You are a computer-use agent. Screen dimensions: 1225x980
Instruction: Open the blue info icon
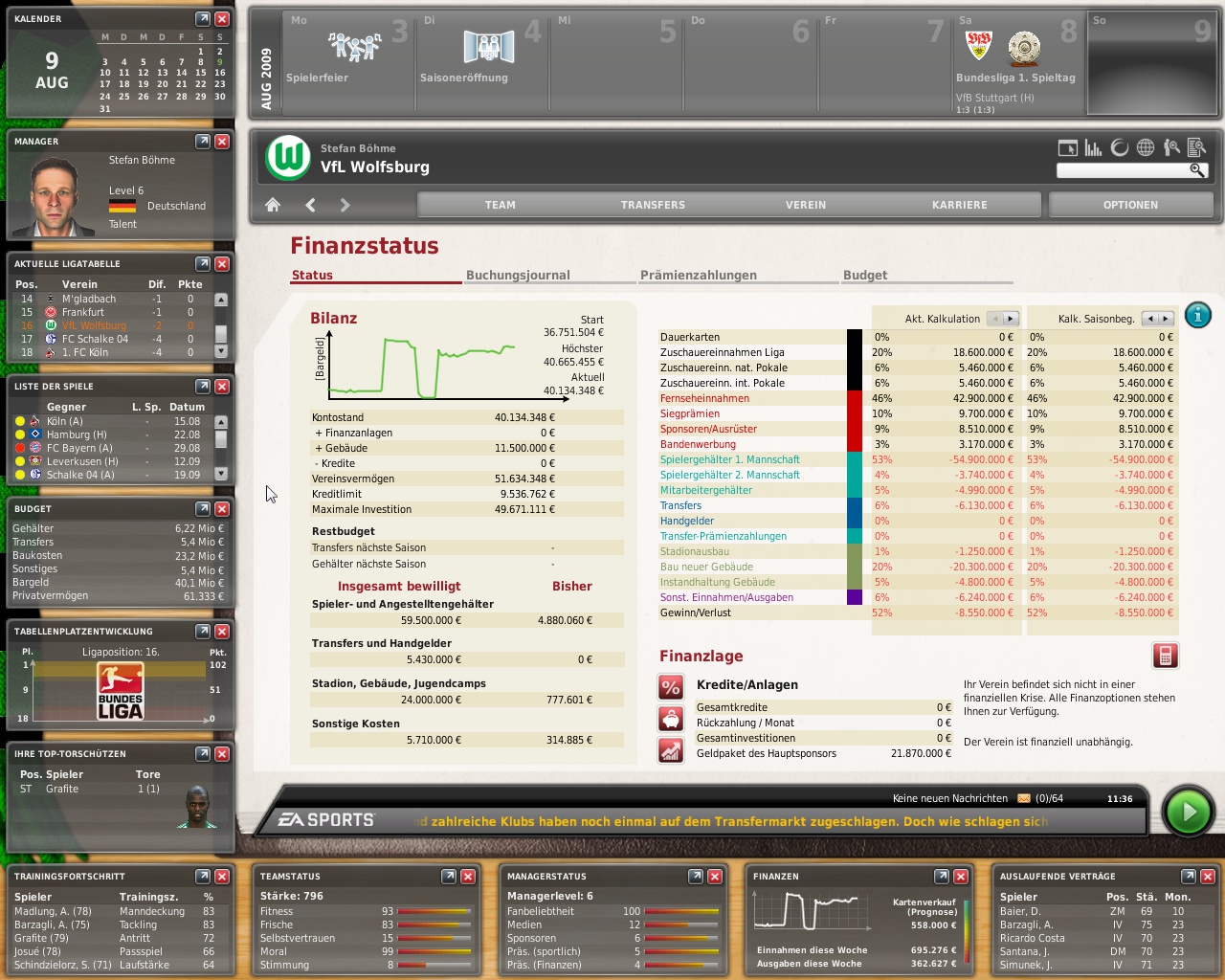[x=1197, y=315]
